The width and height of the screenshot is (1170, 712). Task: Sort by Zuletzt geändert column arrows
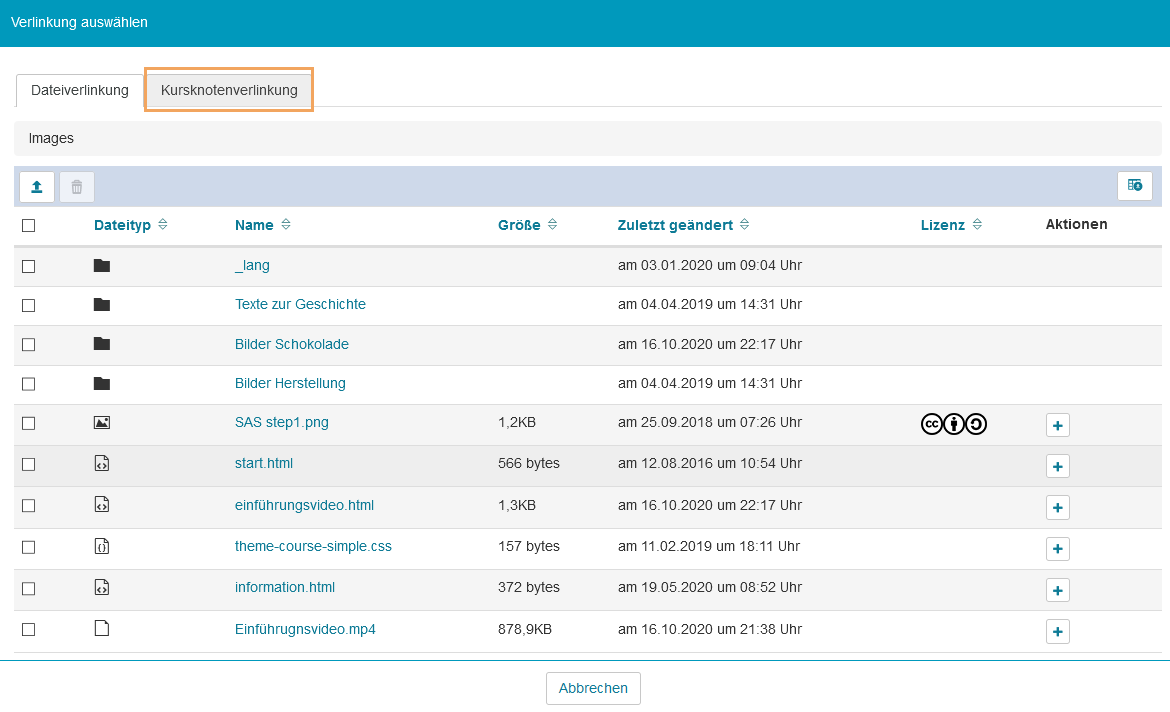click(744, 225)
